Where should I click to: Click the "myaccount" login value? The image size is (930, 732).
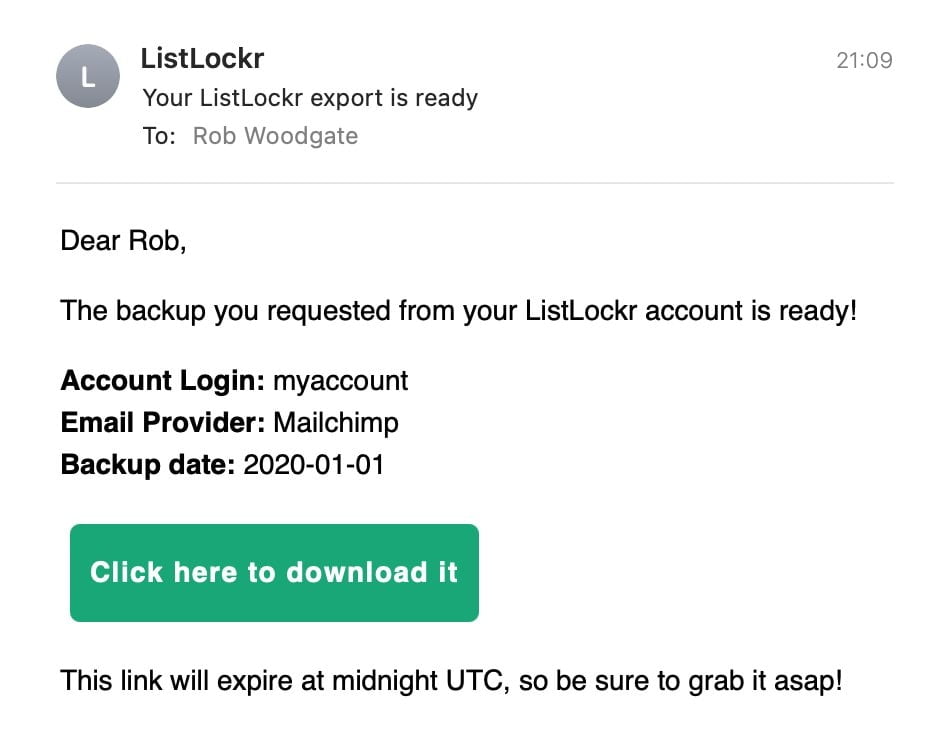pyautogui.click(x=340, y=381)
